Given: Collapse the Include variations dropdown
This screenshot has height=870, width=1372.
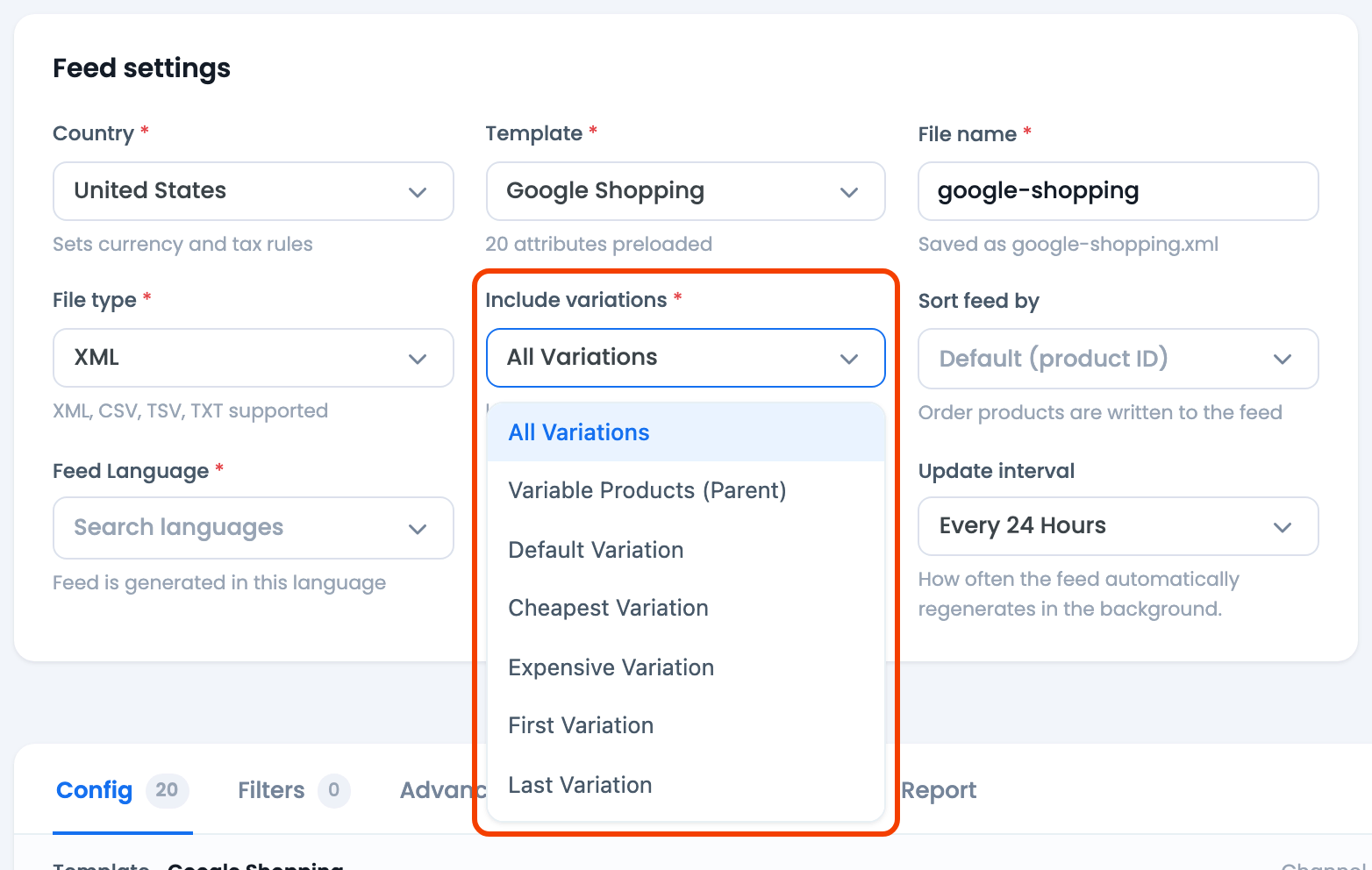Looking at the screenshot, I should (686, 358).
